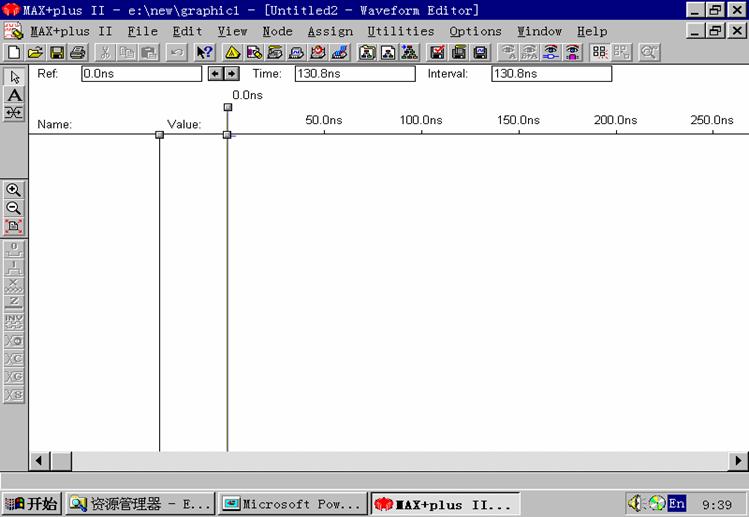Click the Paste clipboard icon
The image size is (749, 517).
(x=149, y=52)
